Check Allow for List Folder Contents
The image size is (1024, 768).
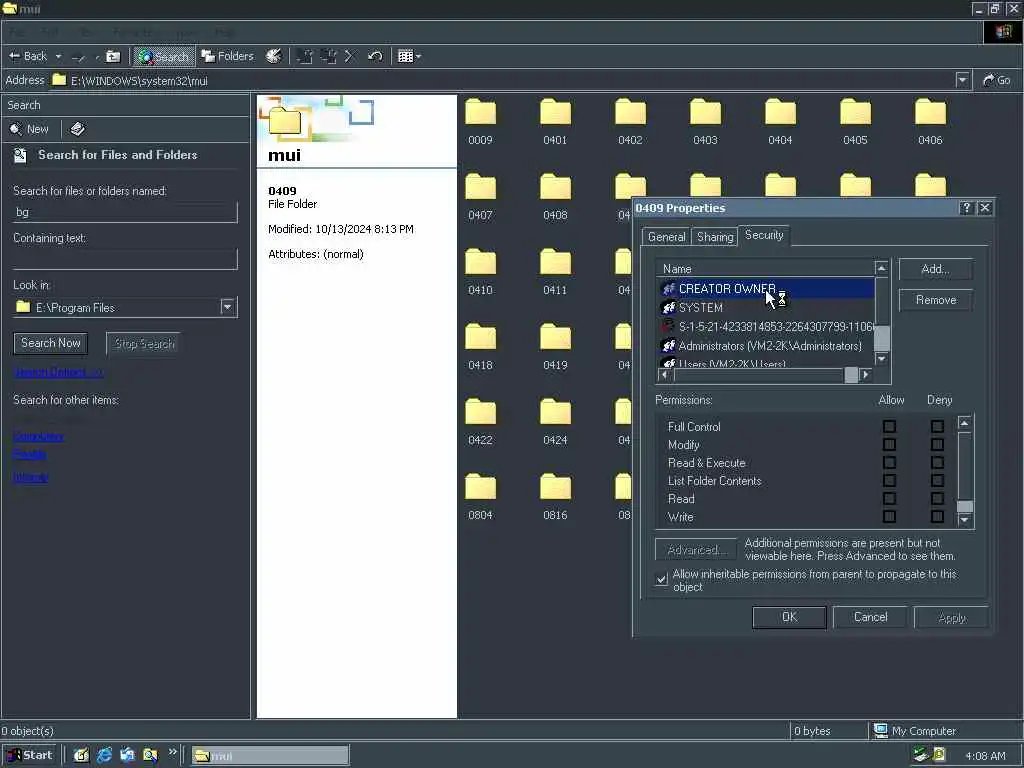coord(889,481)
